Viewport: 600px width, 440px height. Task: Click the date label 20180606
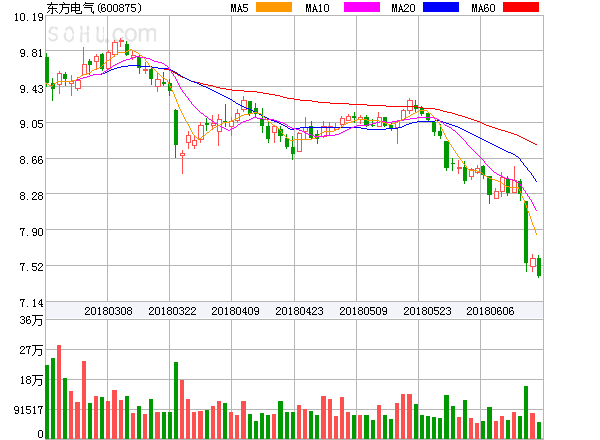490,311
